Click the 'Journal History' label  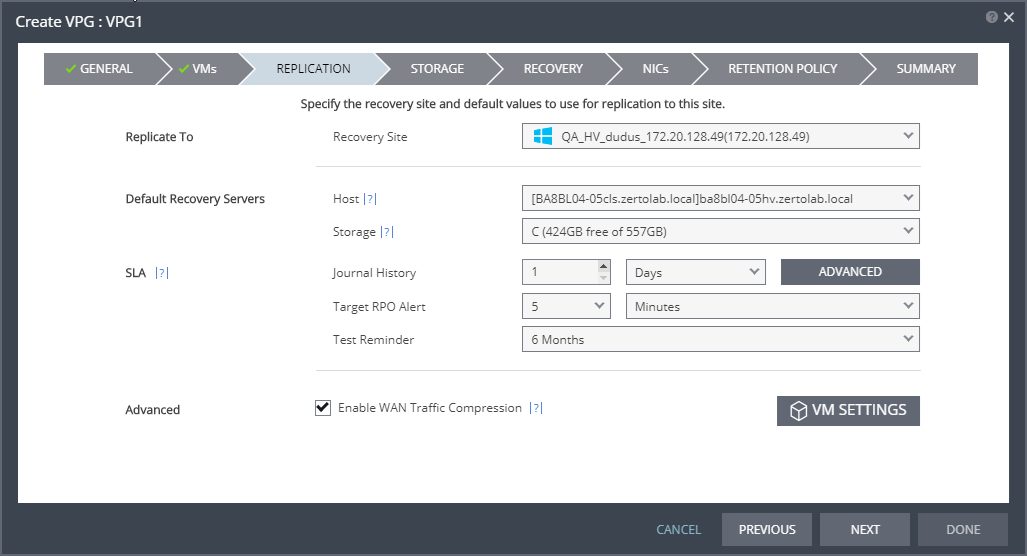(x=374, y=273)
